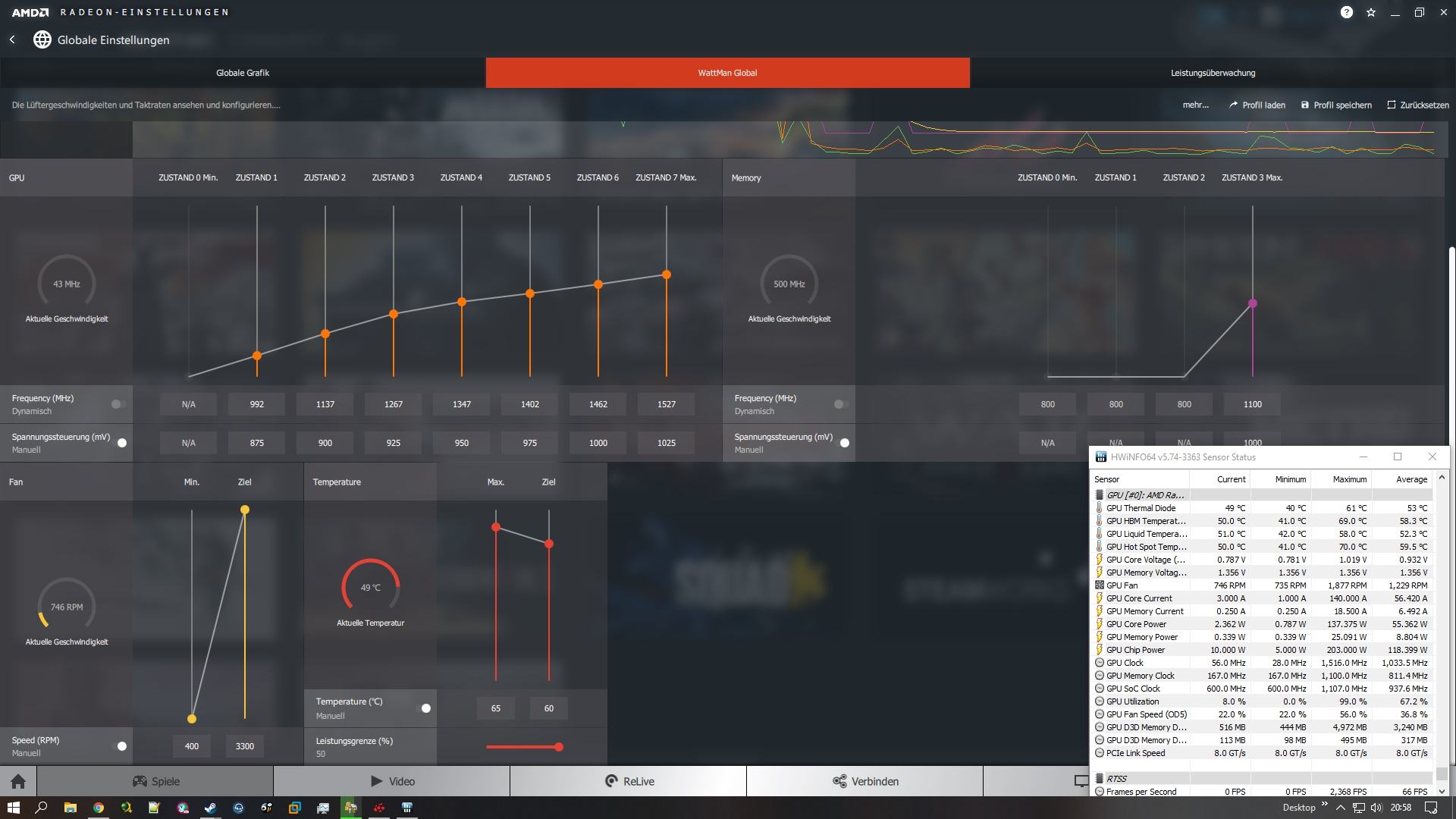Click Zurücksetzen to reset settings
This screenshot has width=1456, height=819.
1418,105
